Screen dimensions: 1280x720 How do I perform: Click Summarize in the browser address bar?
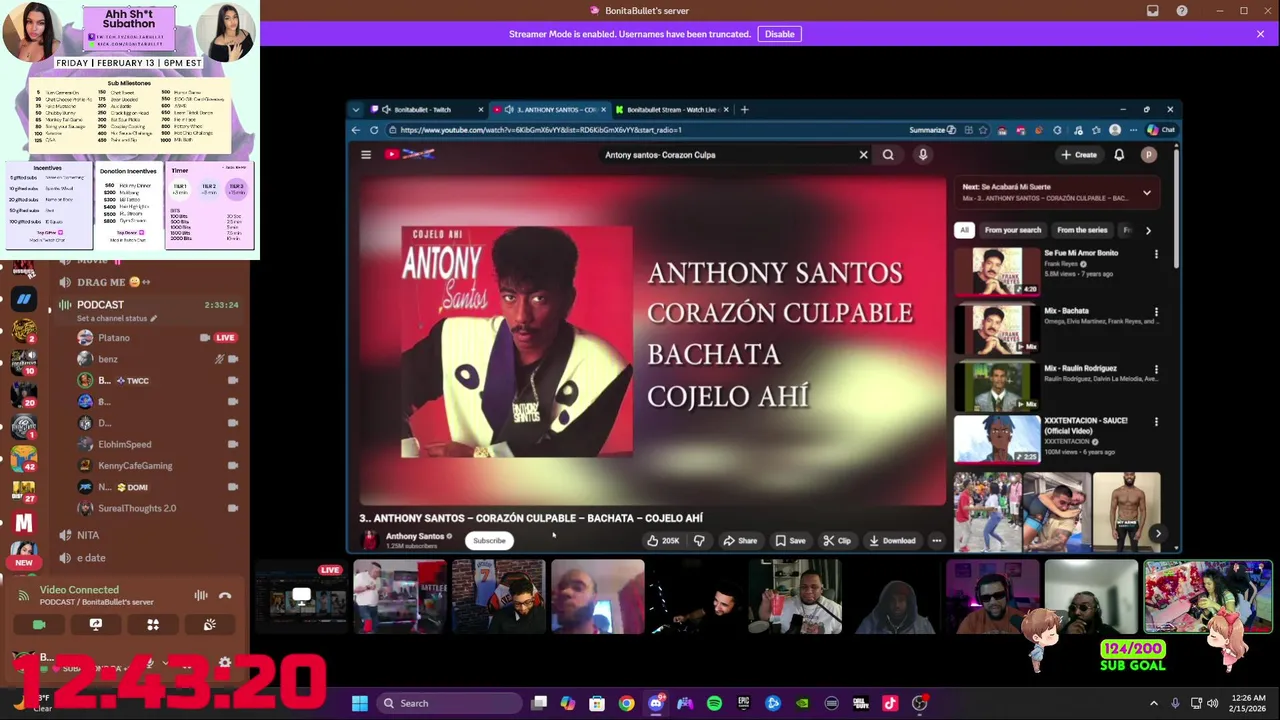point(932,130)
